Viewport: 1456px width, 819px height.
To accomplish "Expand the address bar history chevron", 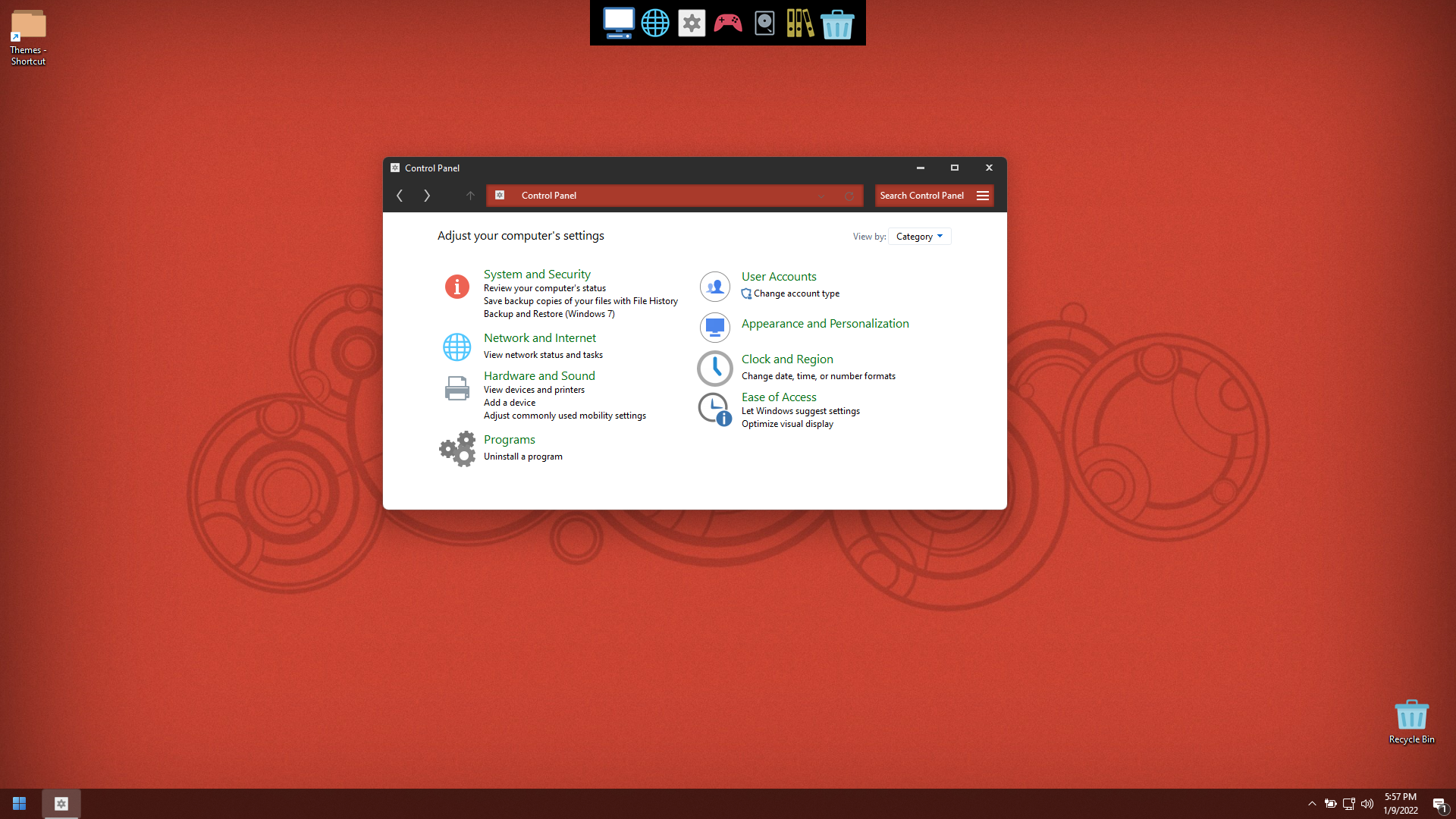I will click(821, 196).
